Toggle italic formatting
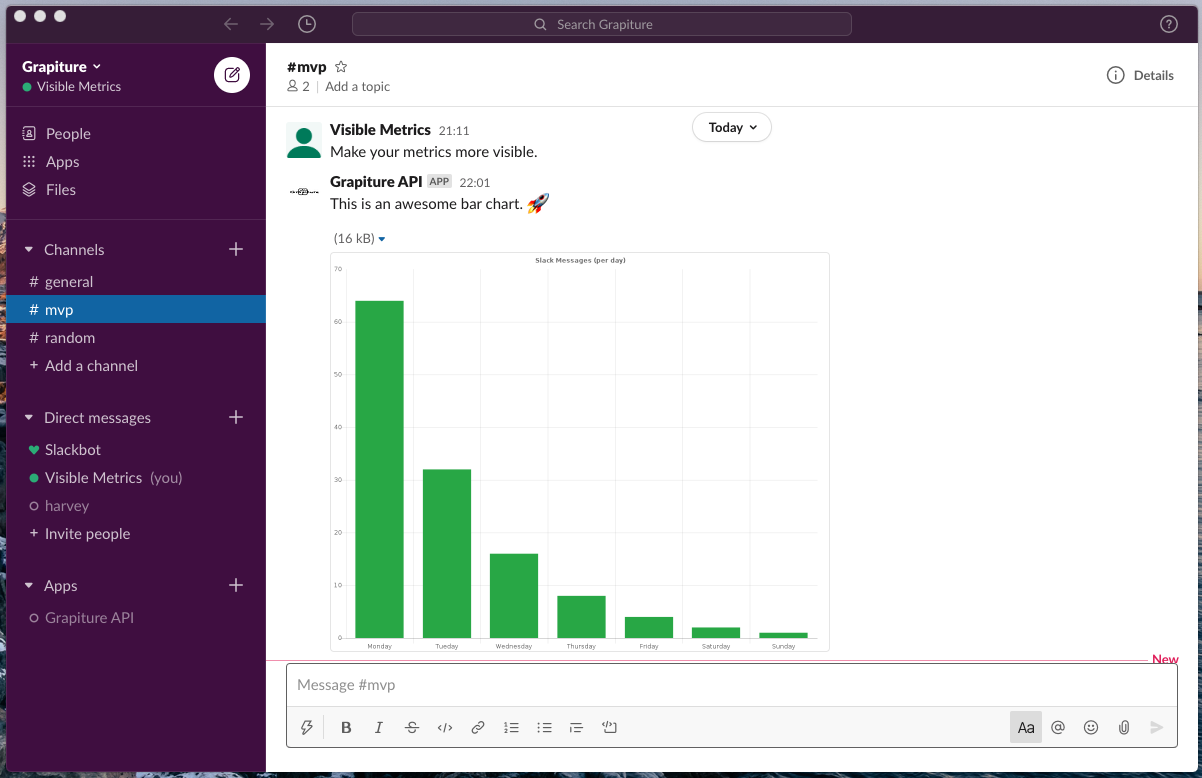 pyautogui.click(x=379, y=727)
